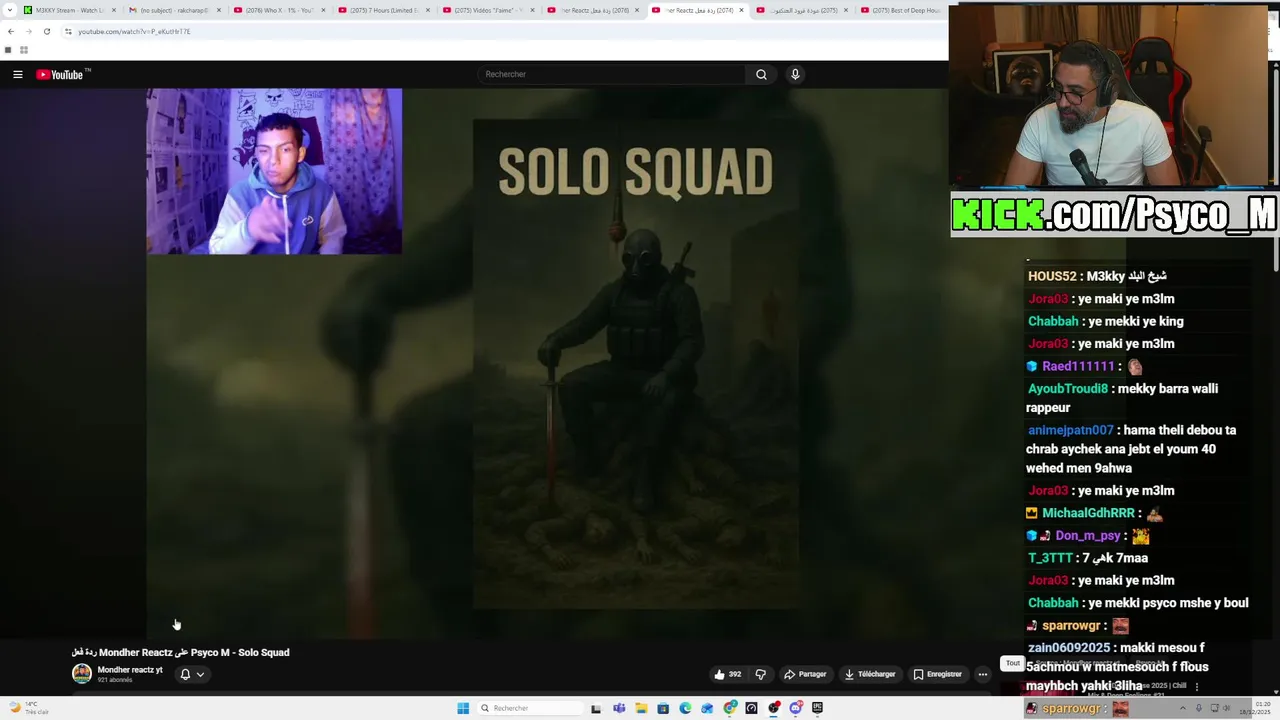Click chat username HOUS52

(x=1052, y=276)
